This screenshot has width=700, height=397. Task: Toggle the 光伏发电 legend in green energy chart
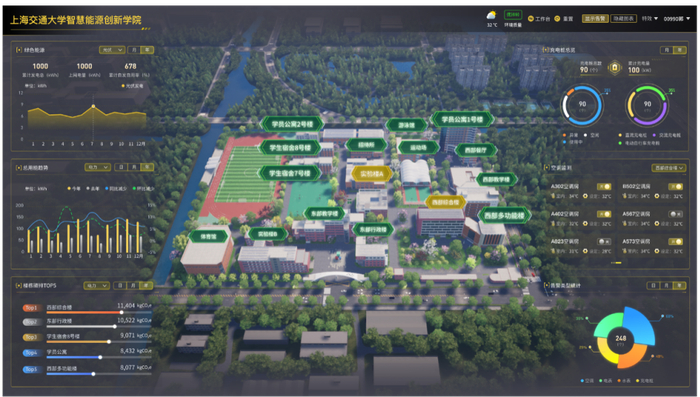133,86
